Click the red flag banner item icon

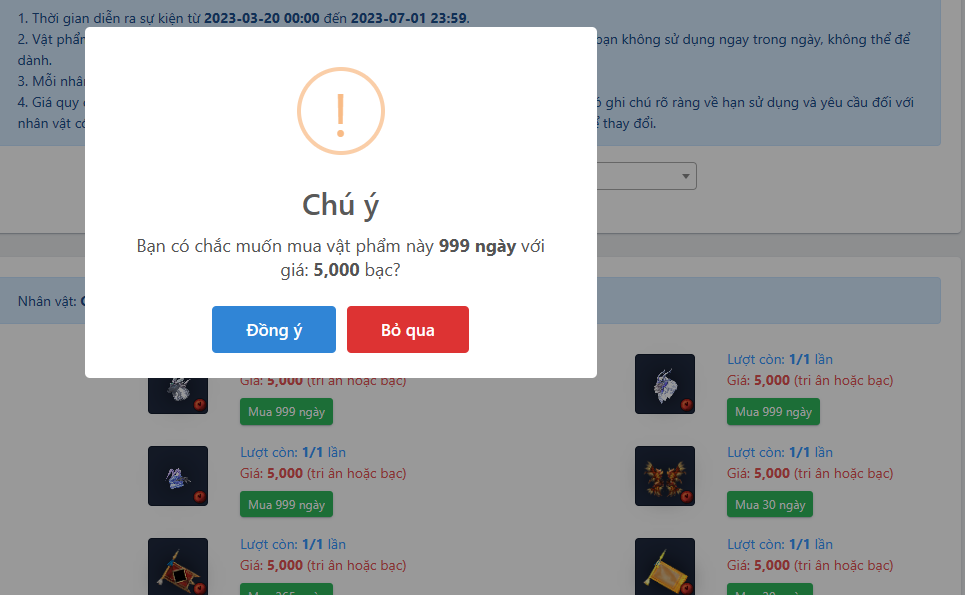178,567
